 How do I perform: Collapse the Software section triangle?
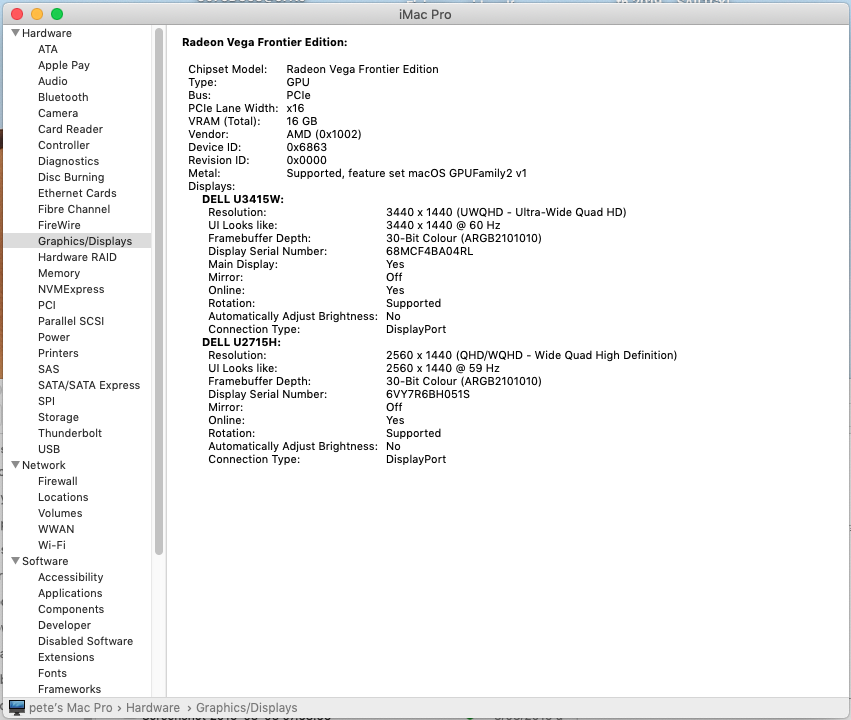(x=15, y=560)
